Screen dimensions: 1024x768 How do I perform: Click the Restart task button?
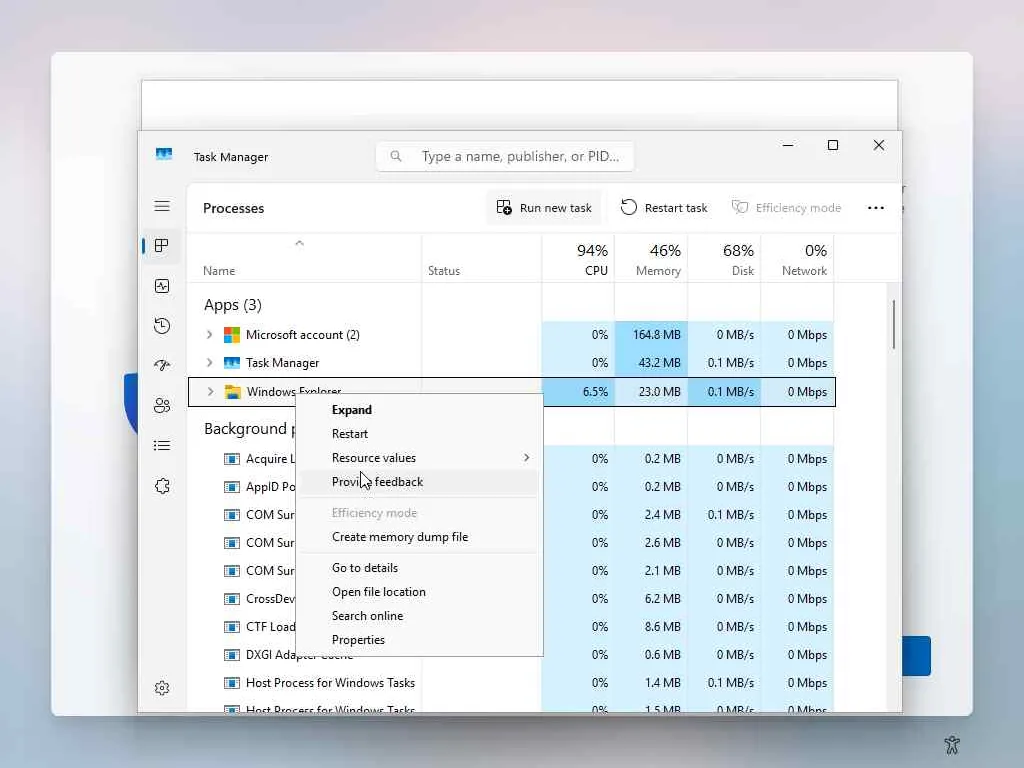coord(664,208)
